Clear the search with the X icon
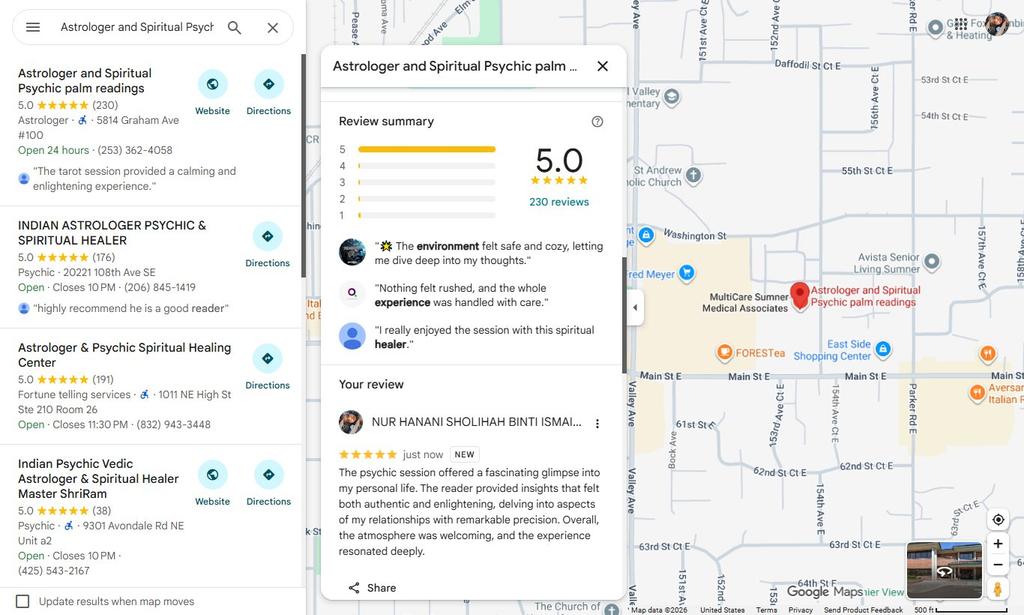 pos(272,27)
